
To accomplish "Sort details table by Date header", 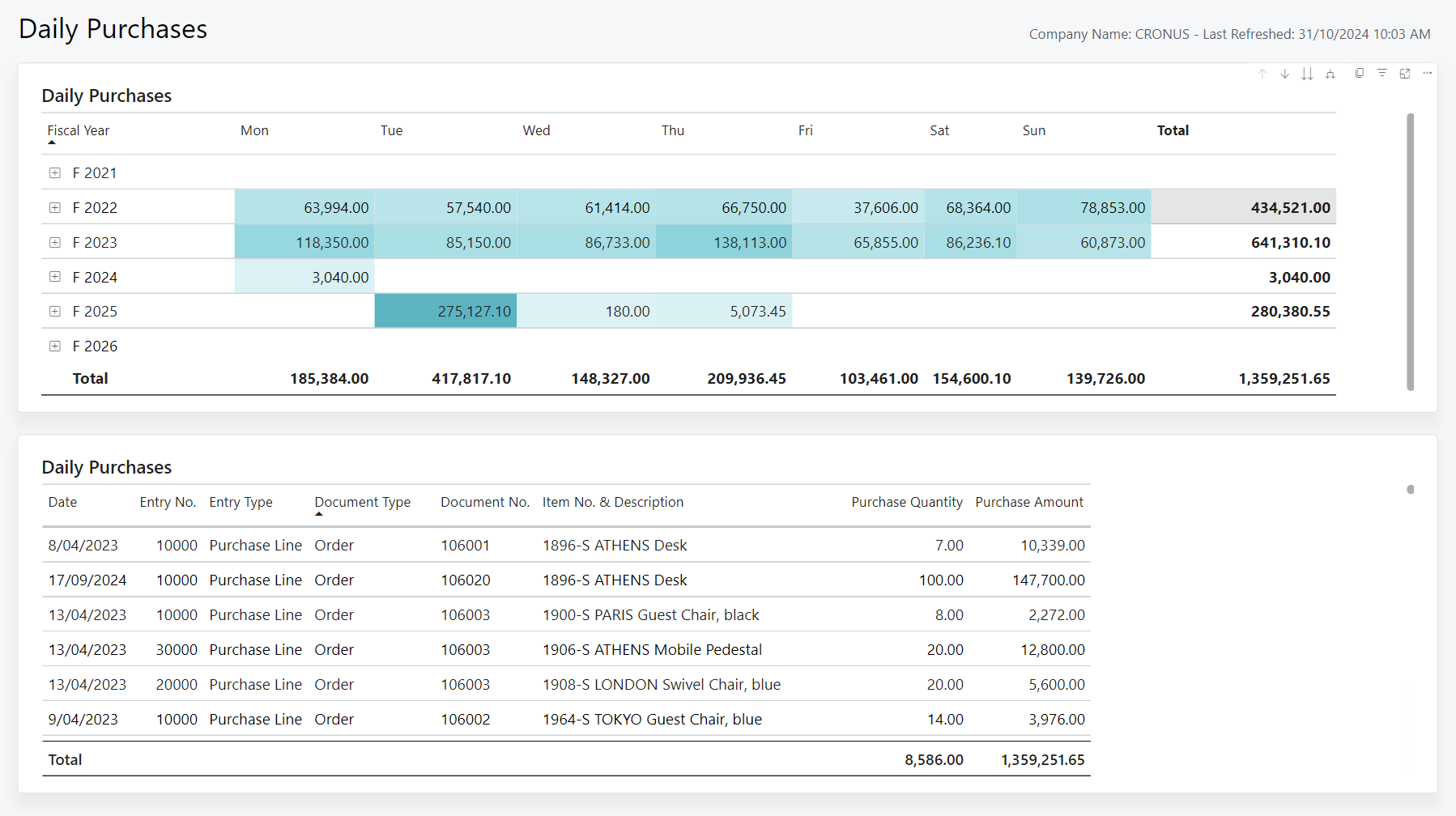I will click(62, 502).
